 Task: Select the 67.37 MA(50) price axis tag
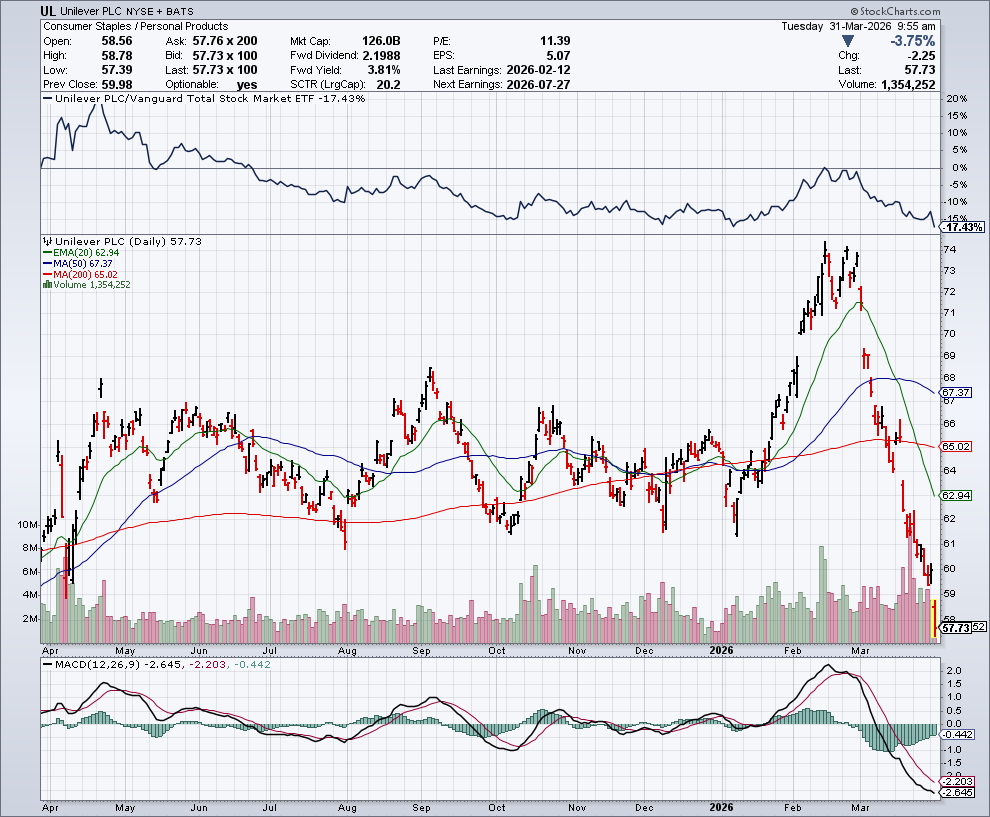pyautogui.click(x=958, y=393)
